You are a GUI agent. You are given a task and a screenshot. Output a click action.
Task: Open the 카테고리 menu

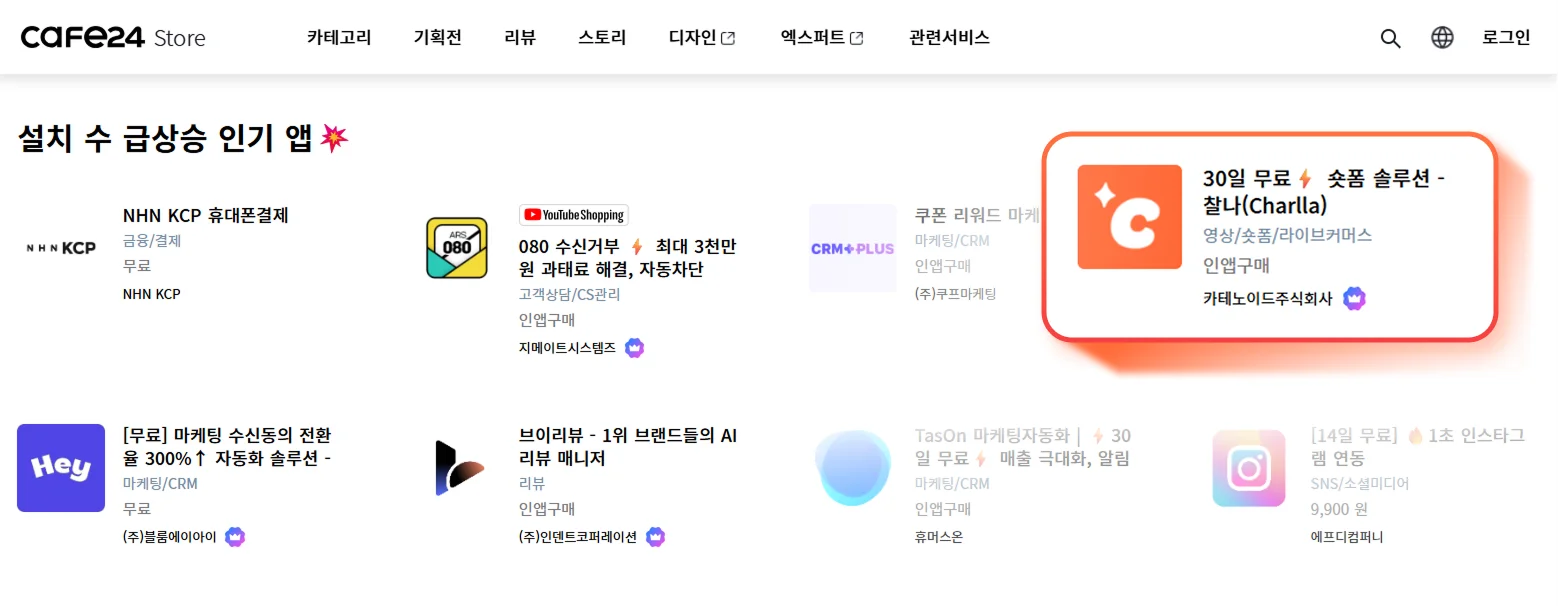click(x=339, y=38)
